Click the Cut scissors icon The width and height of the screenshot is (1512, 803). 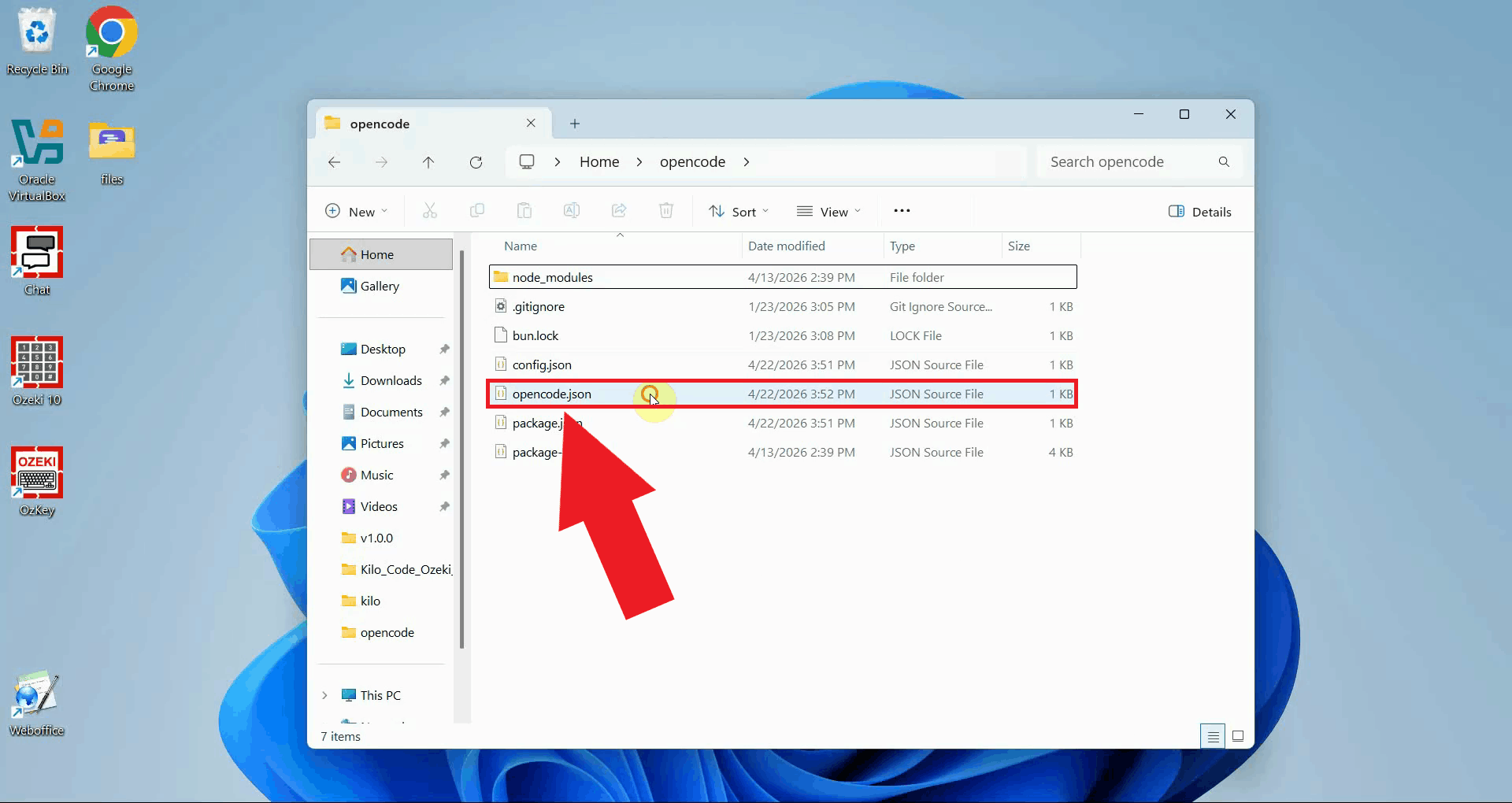tap(430, 211)
